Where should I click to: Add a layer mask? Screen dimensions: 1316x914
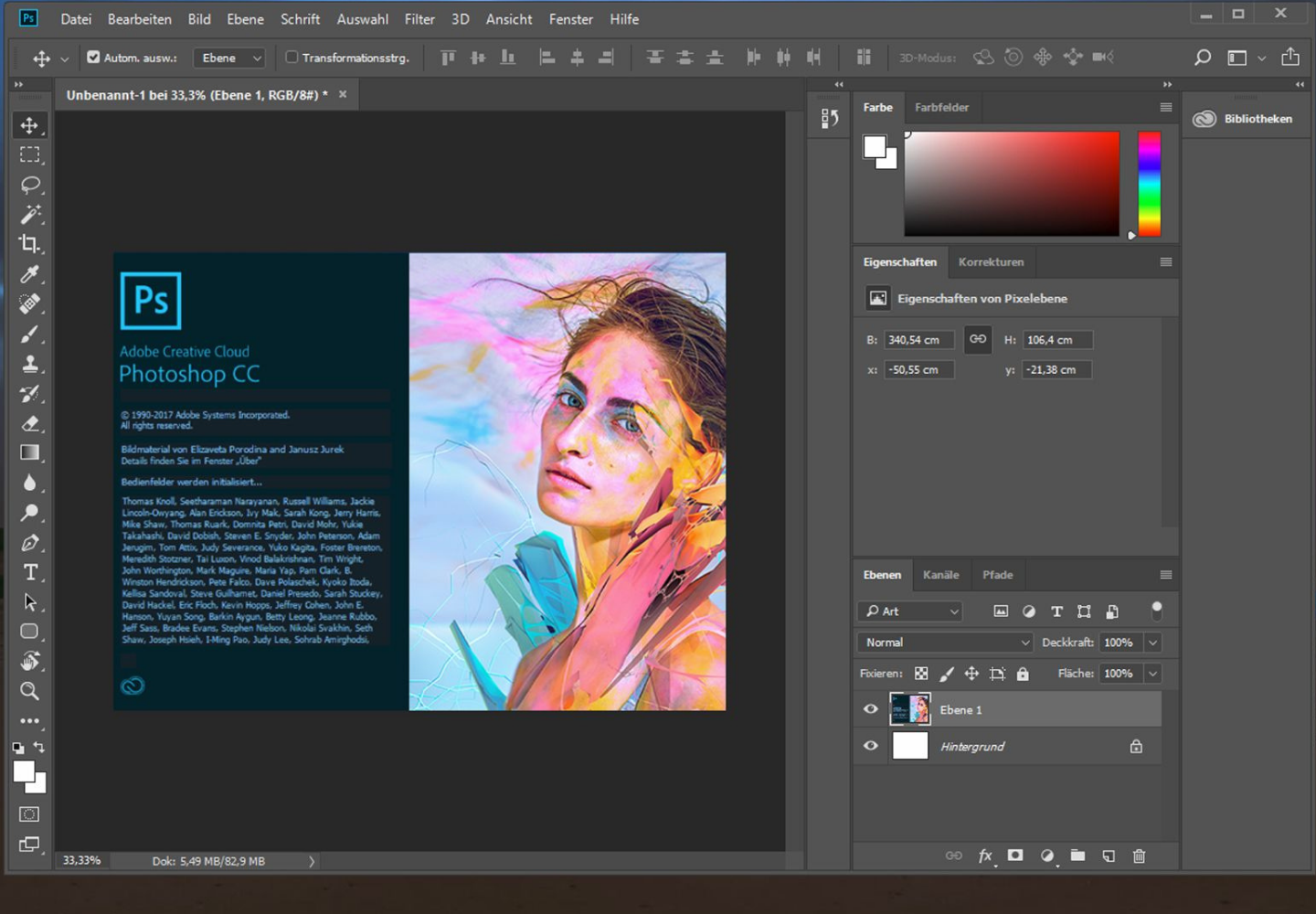tap(1015, 856)
